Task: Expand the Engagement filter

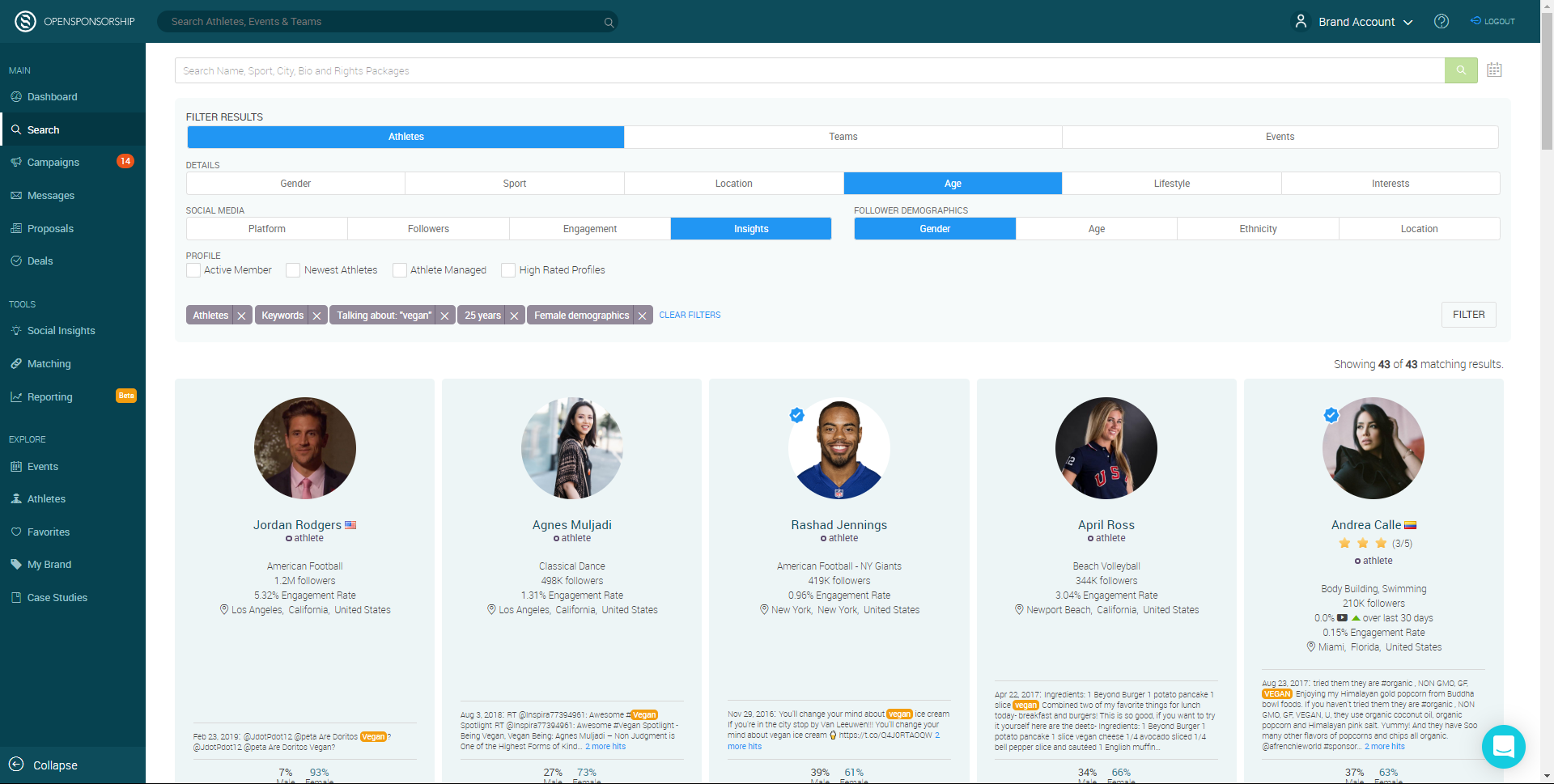Action: tap(590, 229)
